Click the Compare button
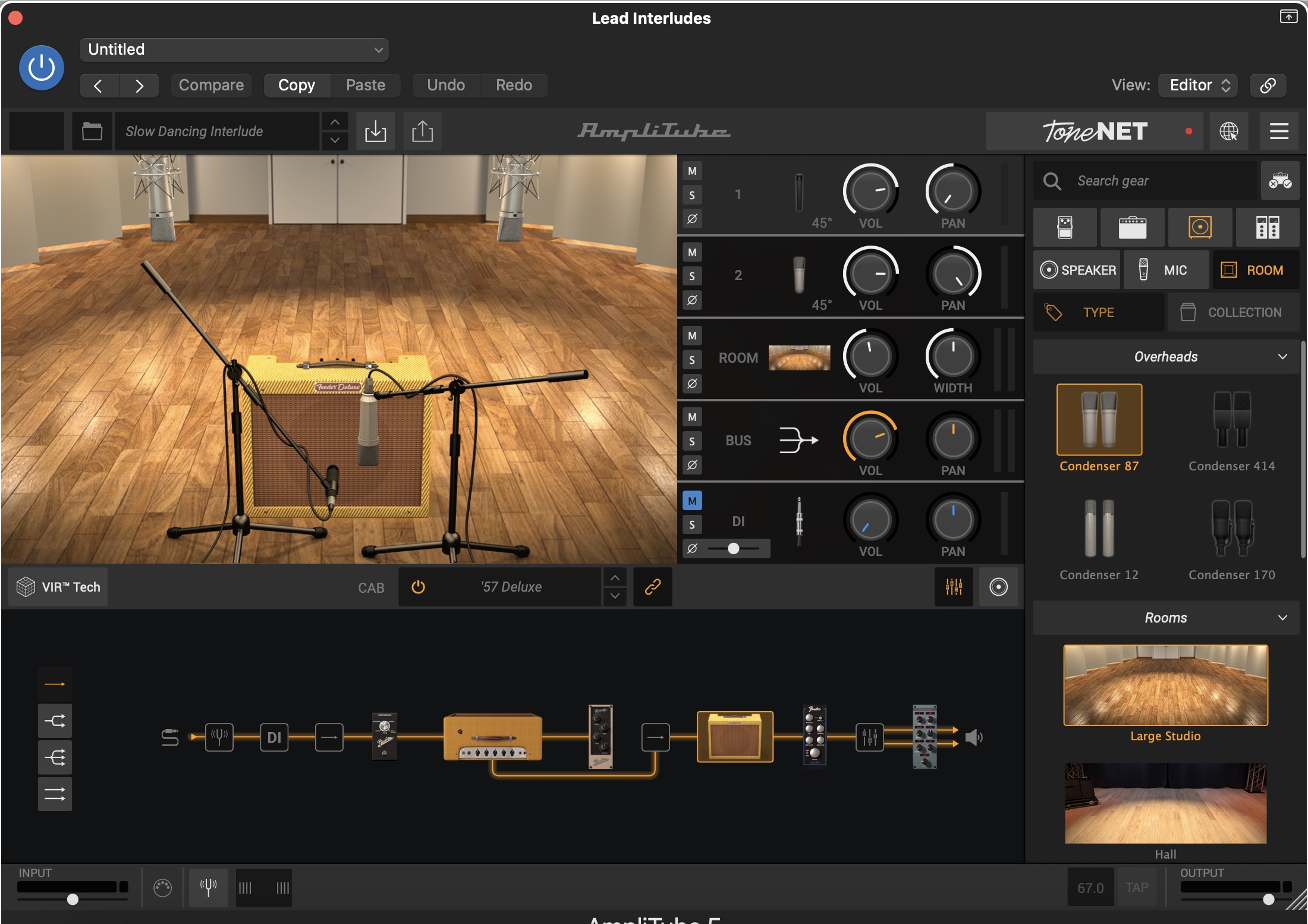The image size is (1308, 924). [x=211, y=85]
